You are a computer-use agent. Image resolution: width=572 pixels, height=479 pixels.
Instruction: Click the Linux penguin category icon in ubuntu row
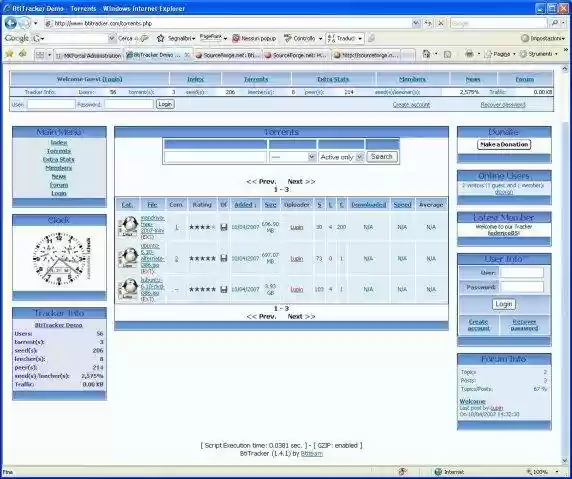tap(128, 258)
